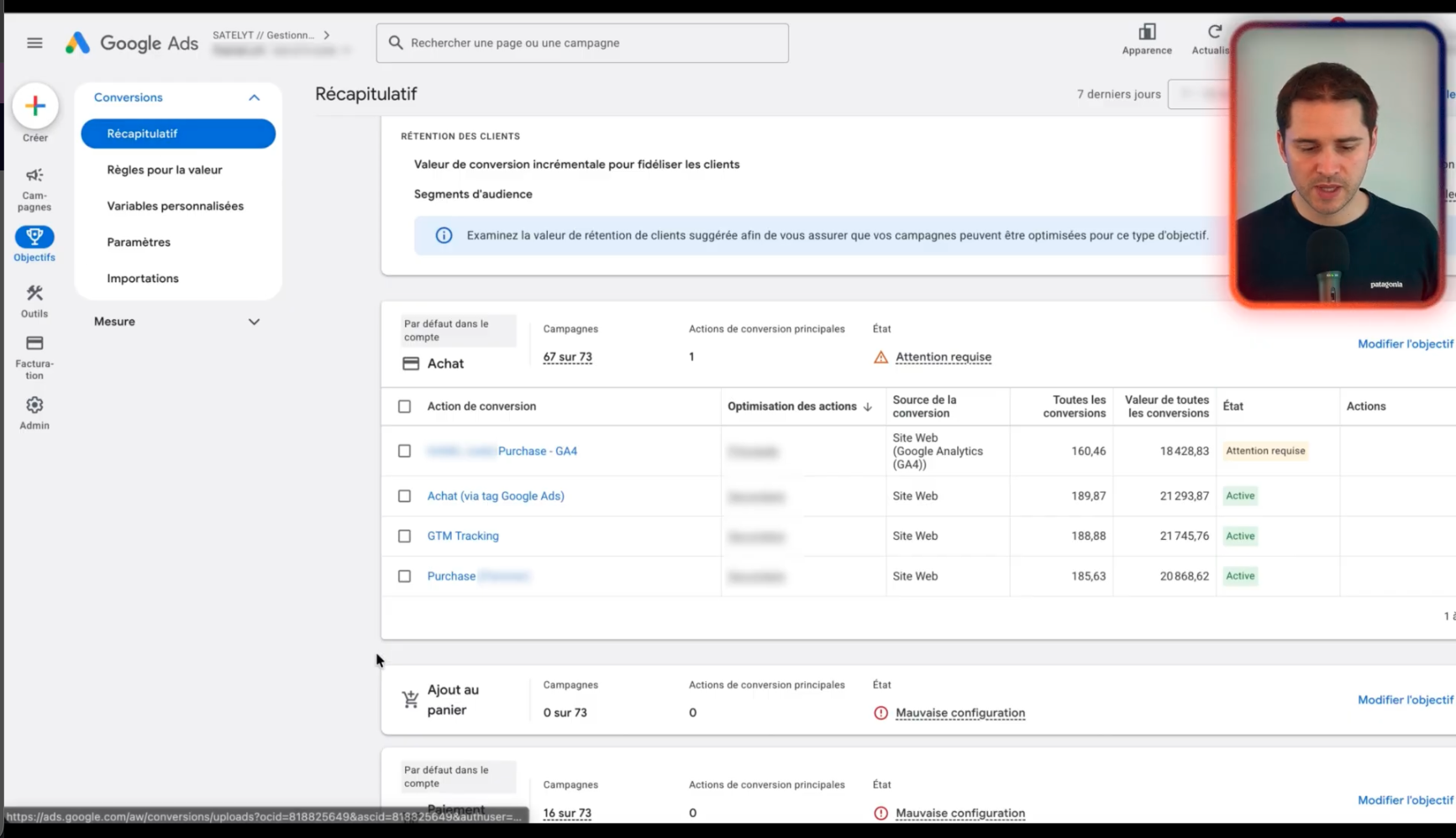
Task: Click Valeur de toutes les conversions header
Action: (1167, 406)
